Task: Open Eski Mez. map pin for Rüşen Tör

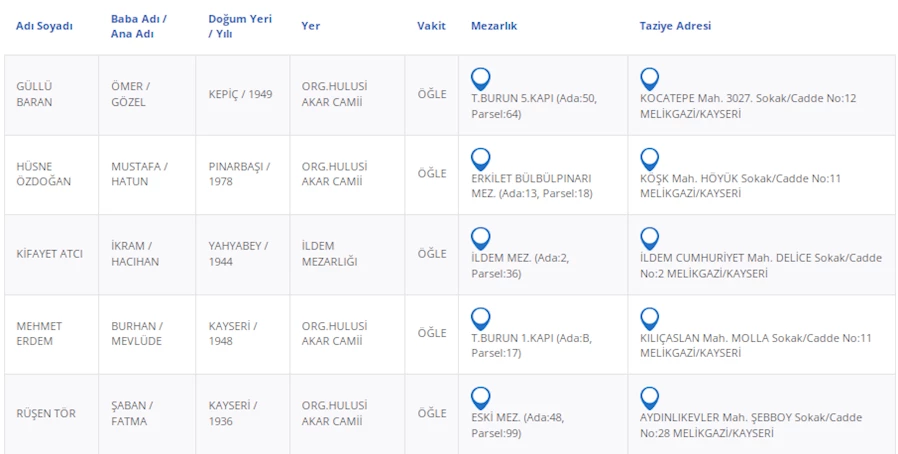Action: tap(481, 397)
